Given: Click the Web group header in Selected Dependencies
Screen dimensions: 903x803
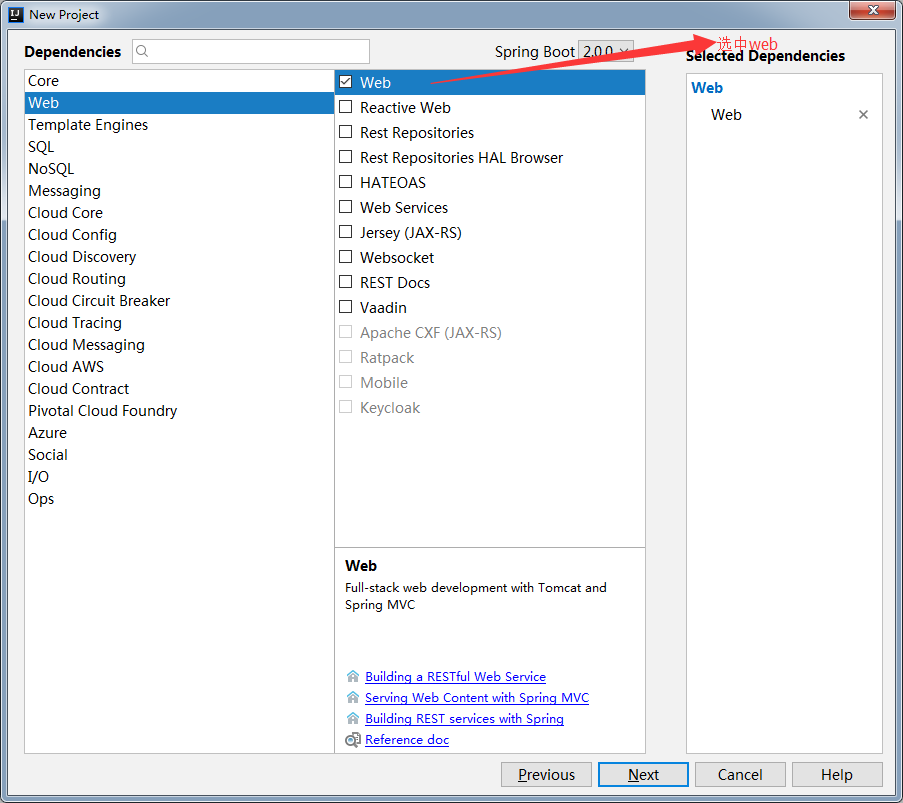Looking at the screenshot, I should pos(707,88).
